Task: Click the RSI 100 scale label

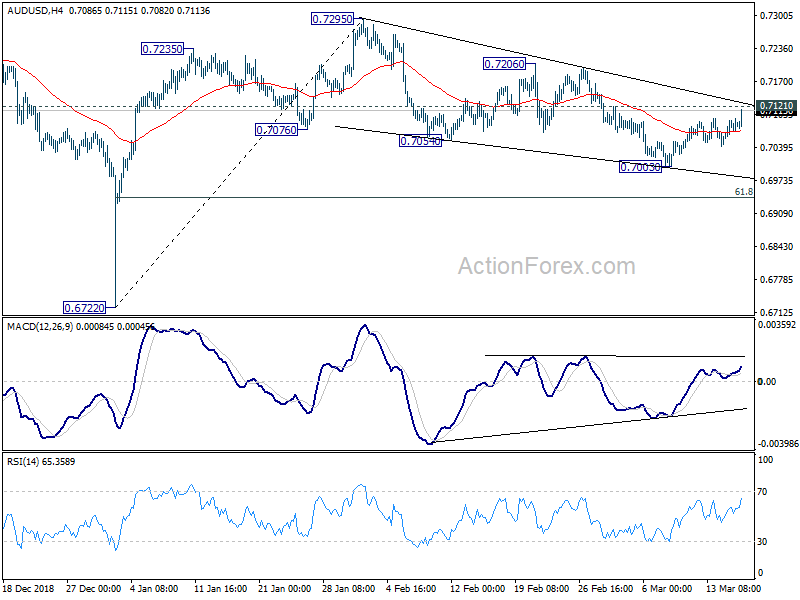Action: [x=766, y=460]
